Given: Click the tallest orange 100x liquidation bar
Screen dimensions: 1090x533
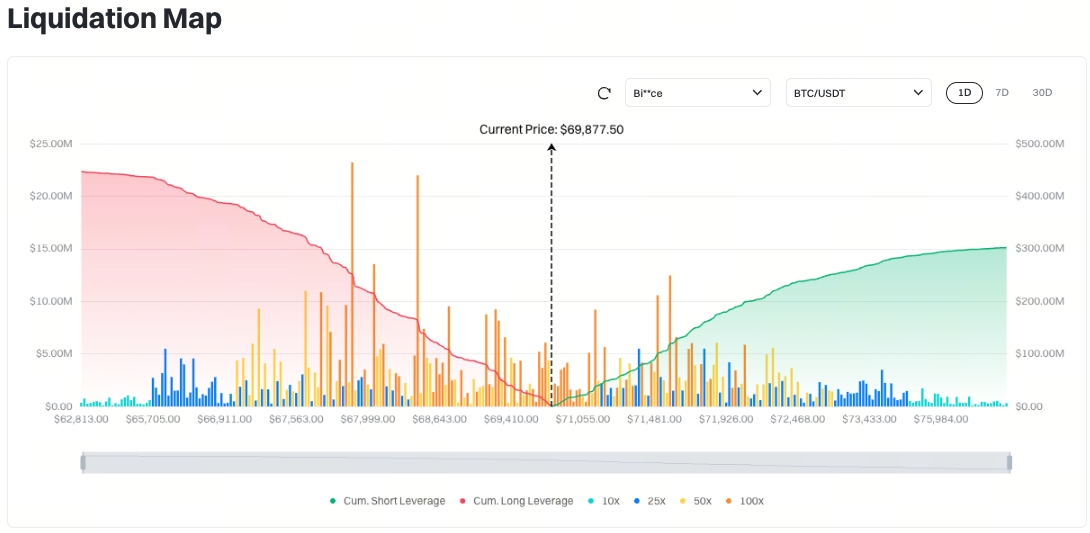Looking at the screenshot, I should coord(352,284).
